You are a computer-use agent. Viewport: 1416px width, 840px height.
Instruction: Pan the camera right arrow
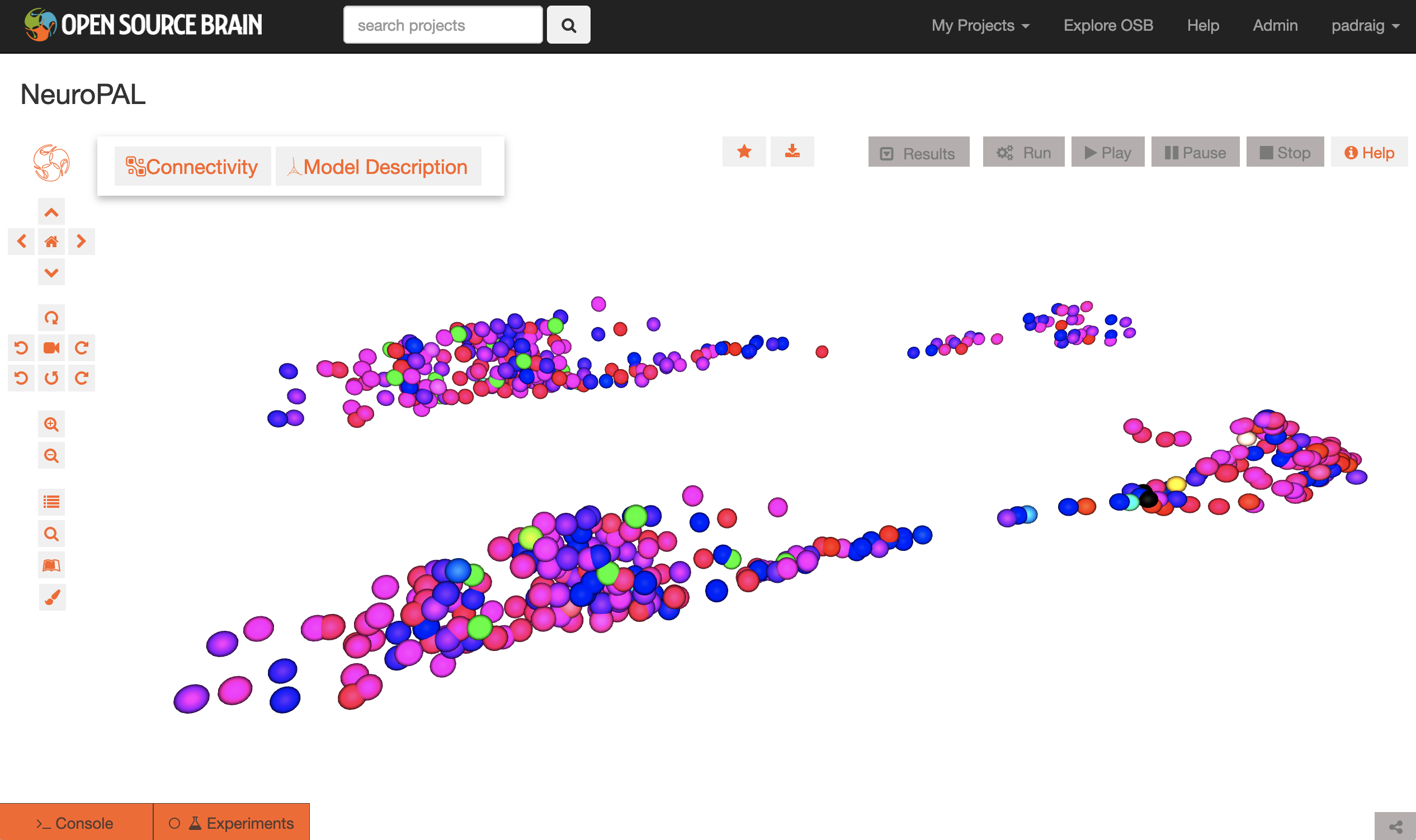point(81,242)
